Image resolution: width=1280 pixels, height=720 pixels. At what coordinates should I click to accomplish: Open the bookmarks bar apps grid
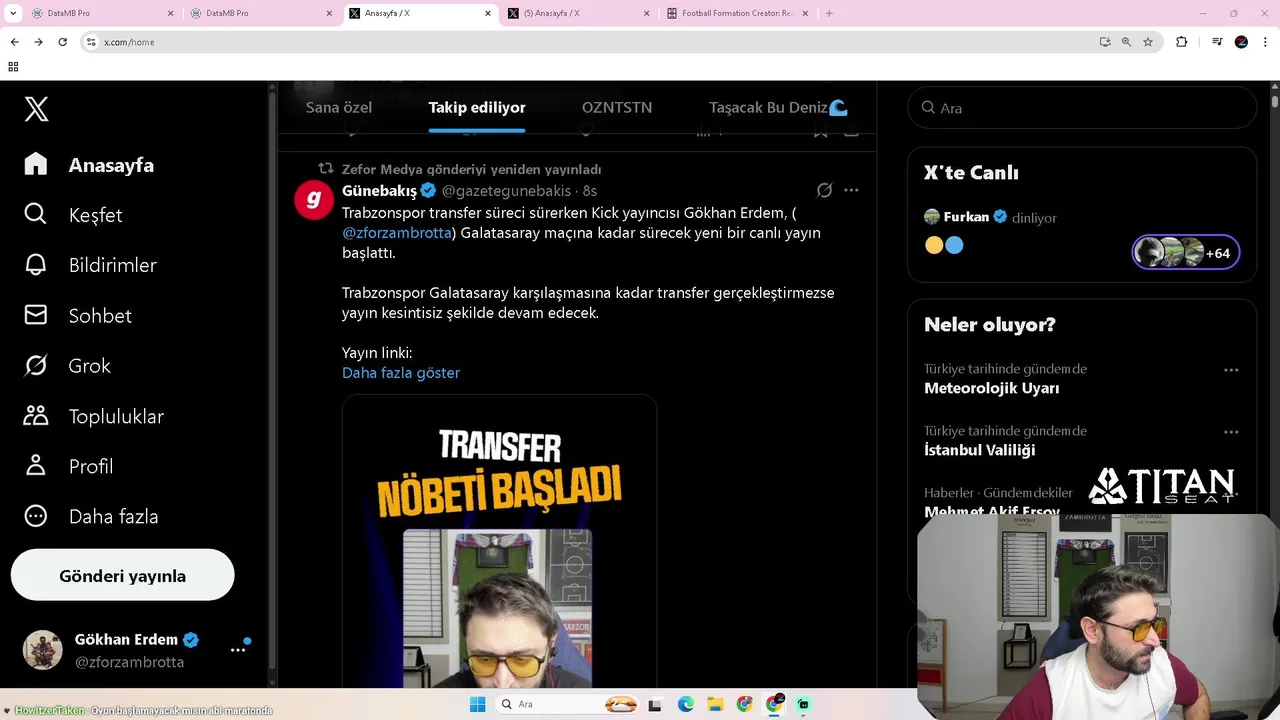pyautogui.click(x=13, y=67)
